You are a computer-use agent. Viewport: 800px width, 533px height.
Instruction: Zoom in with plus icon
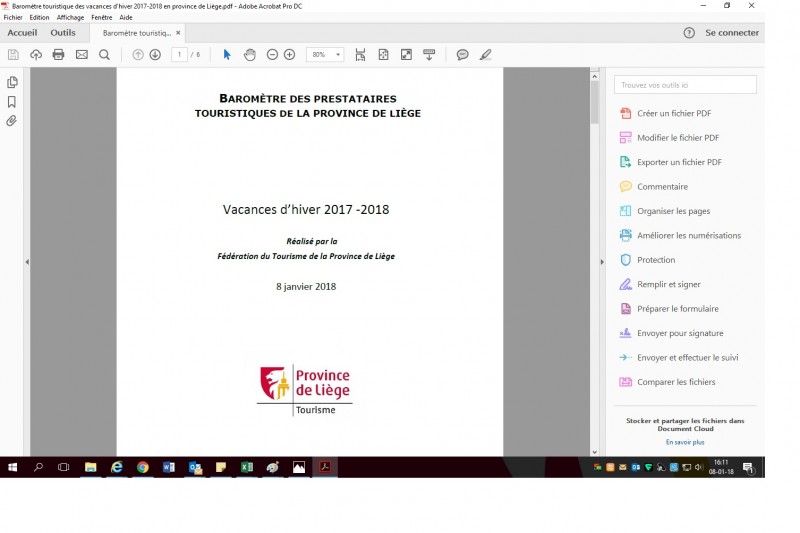289,55
